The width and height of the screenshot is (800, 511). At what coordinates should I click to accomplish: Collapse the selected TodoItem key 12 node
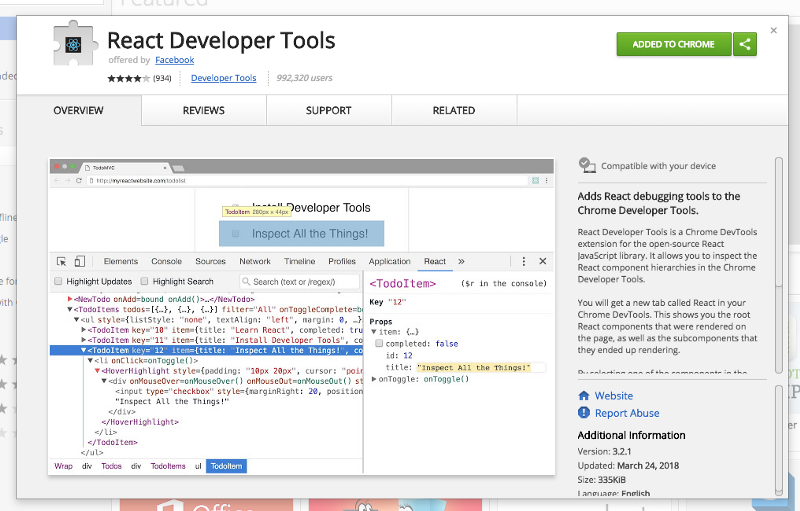pos(84,350)
